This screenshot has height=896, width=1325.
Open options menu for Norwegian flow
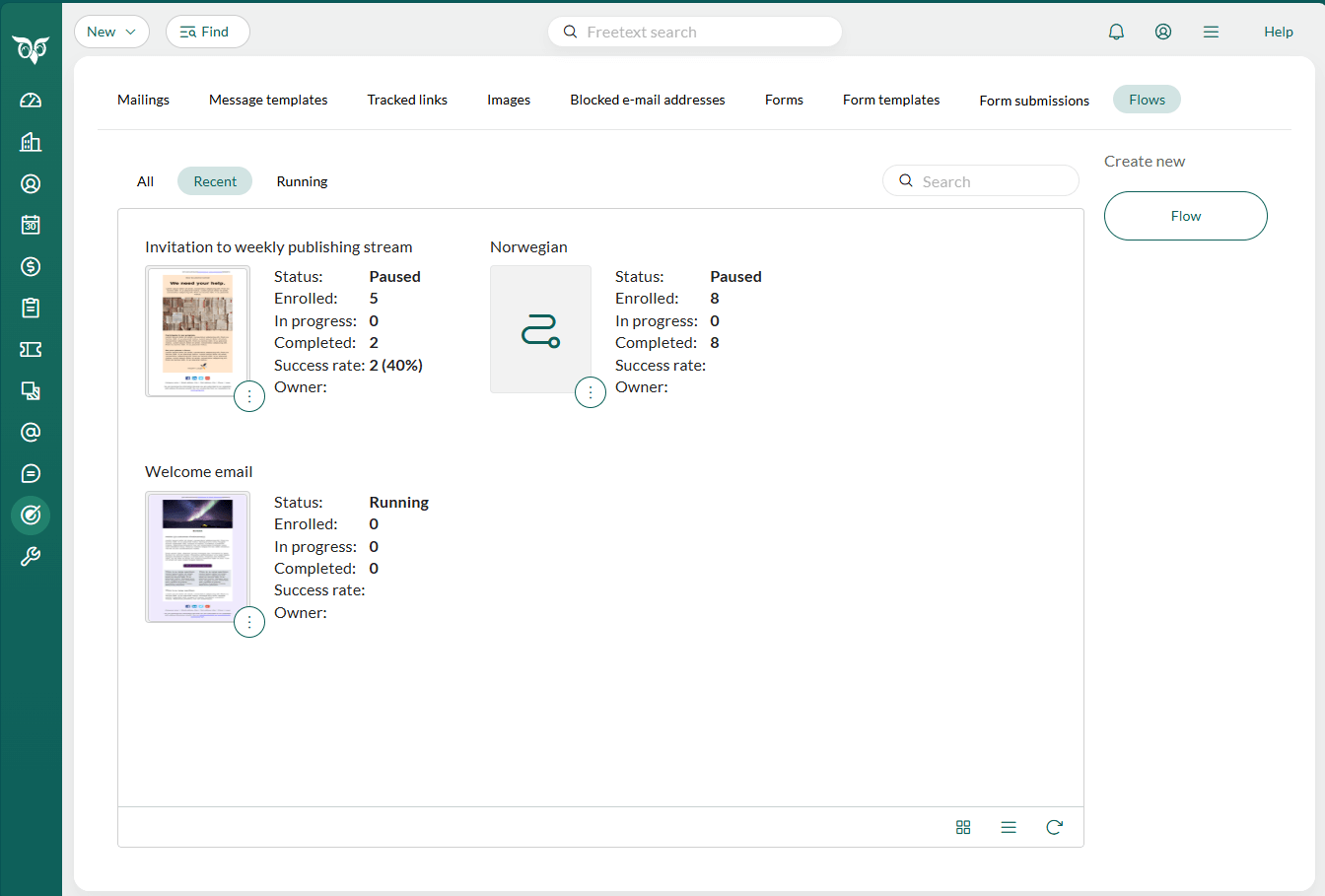pyautogui.click(x=591, y=393)
